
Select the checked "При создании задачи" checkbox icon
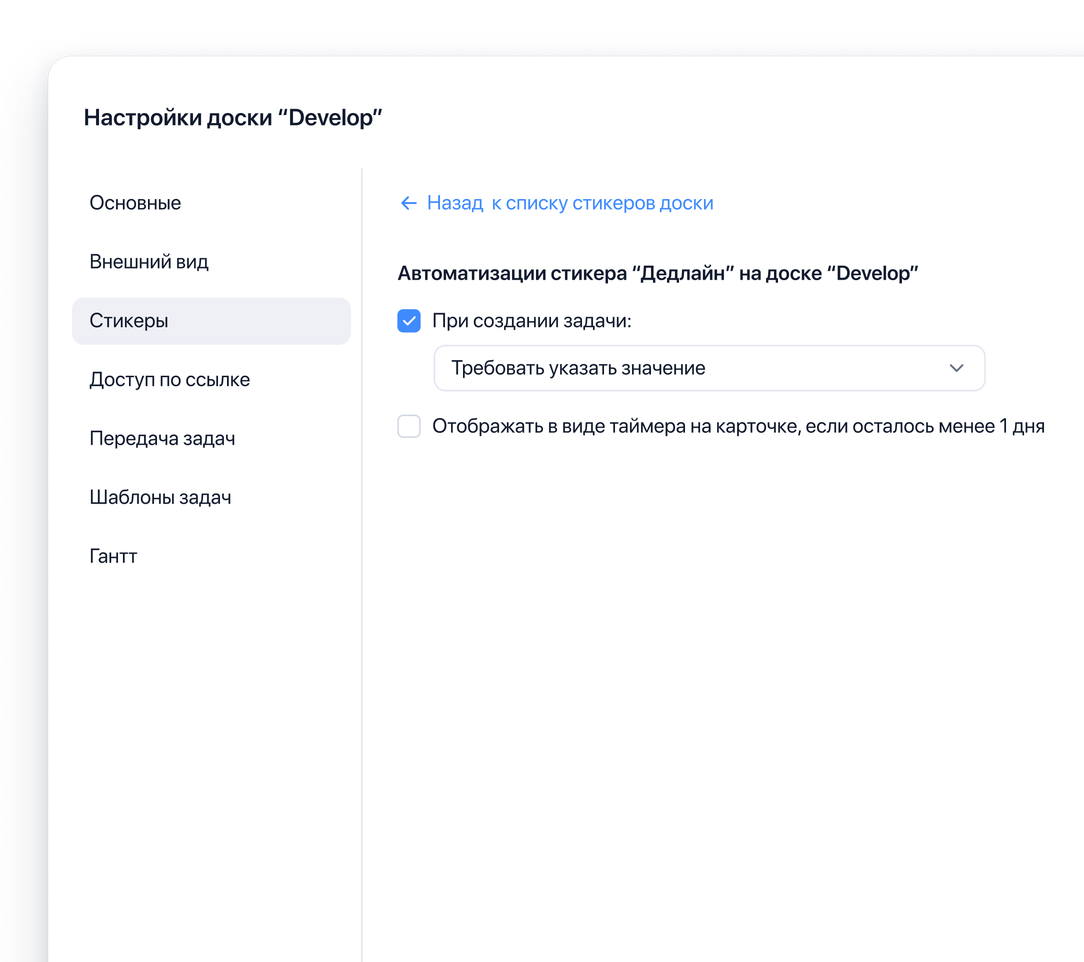409,321
